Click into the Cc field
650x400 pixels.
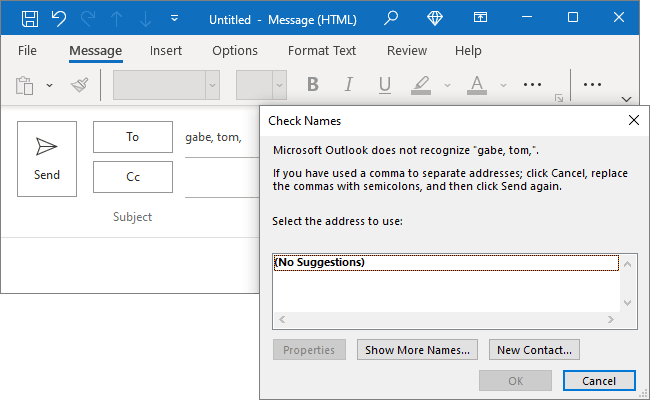point(222,178)
